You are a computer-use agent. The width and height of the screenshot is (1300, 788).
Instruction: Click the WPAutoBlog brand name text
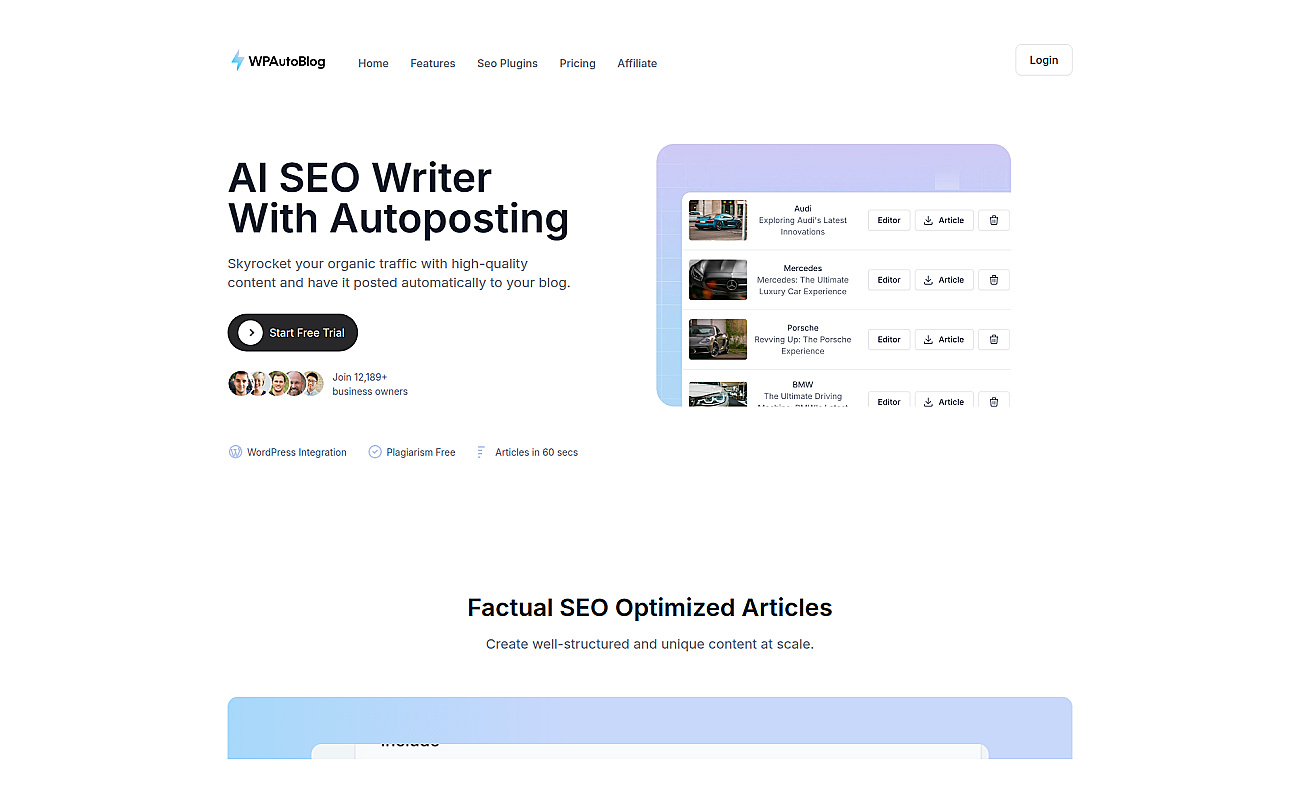point(287,61)
